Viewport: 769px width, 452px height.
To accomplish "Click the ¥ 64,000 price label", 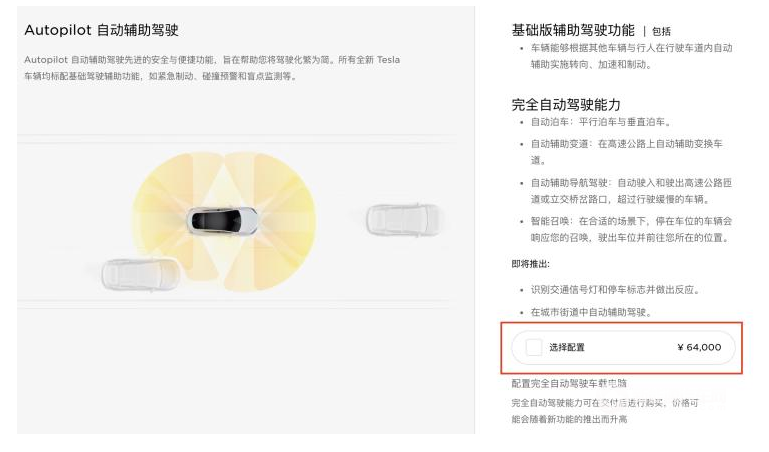I will point(699,347).
